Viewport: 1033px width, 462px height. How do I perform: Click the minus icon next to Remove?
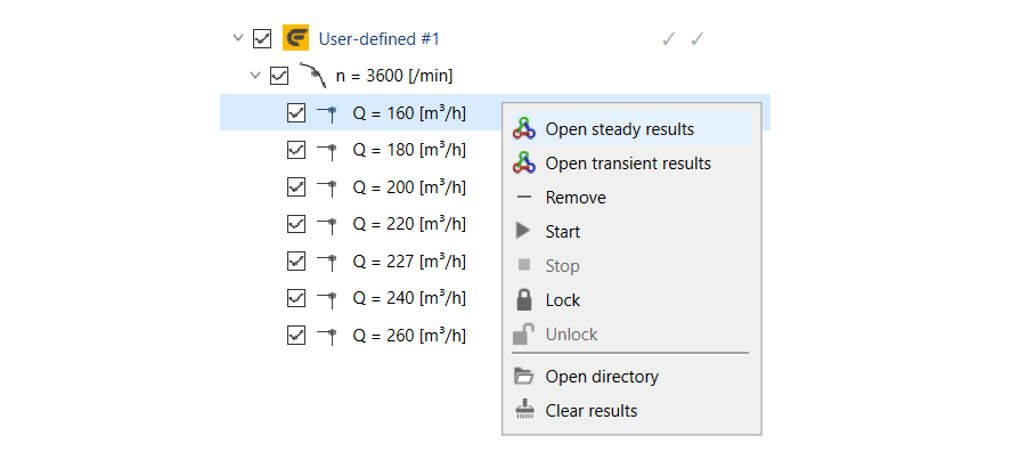[x=524, y=198]
